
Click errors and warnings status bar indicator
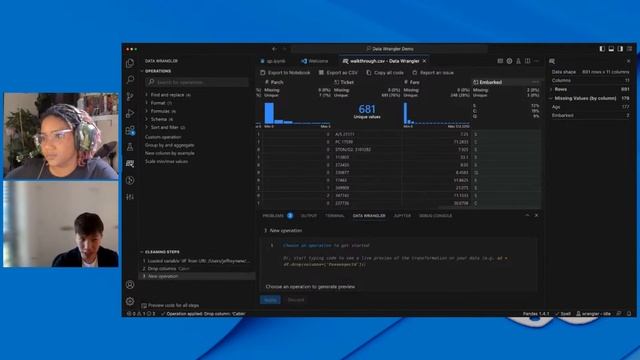tap(141, 313)
